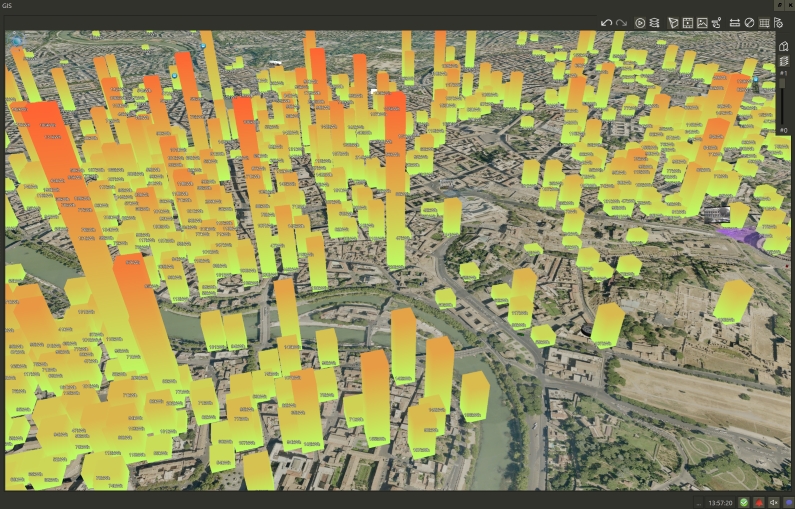The height and width of the screenshot is (509, 795).
Task: Toggle the crossed-circle disable icon
Action: pyautogui.click(x=749, y=23)
